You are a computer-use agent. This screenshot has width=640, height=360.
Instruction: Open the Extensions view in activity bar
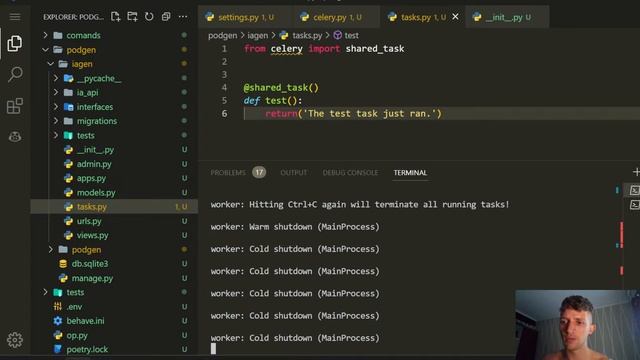[x=15, y=106]
